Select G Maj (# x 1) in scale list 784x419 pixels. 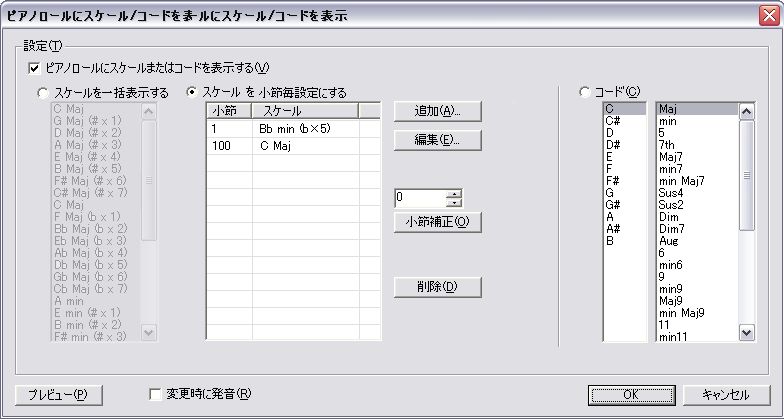pos(96,121)
